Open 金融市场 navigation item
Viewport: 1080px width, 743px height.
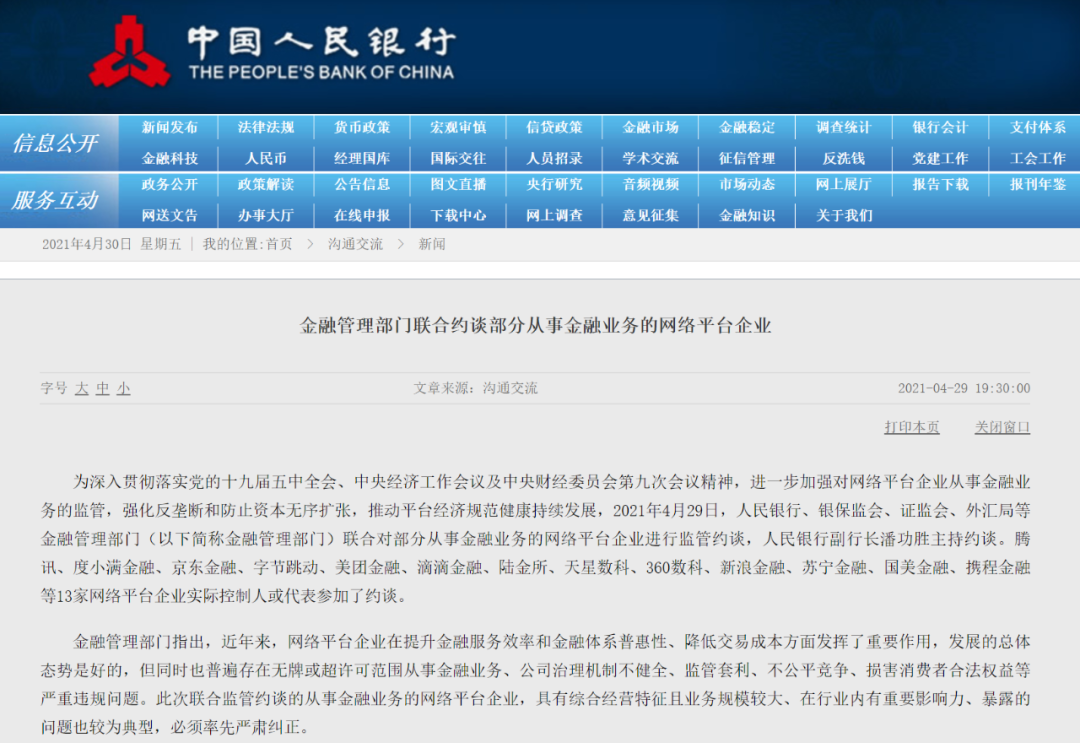click(x=651, y=127)
